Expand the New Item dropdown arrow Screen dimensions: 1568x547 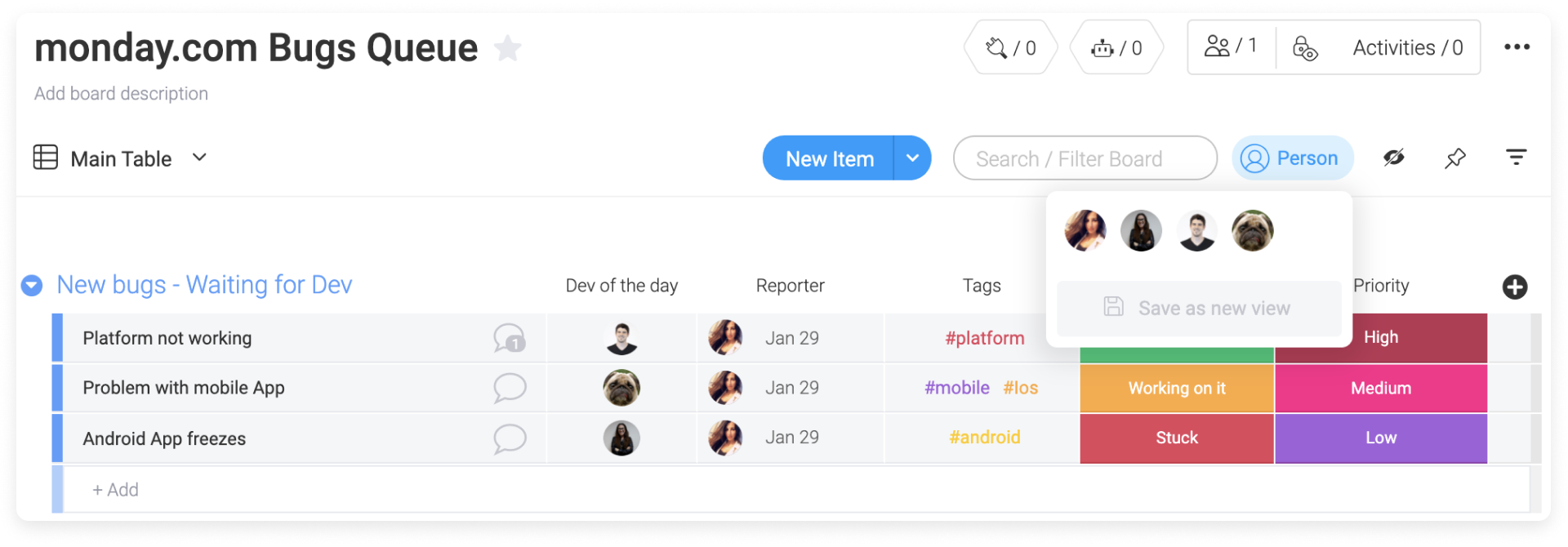[912, 158]
